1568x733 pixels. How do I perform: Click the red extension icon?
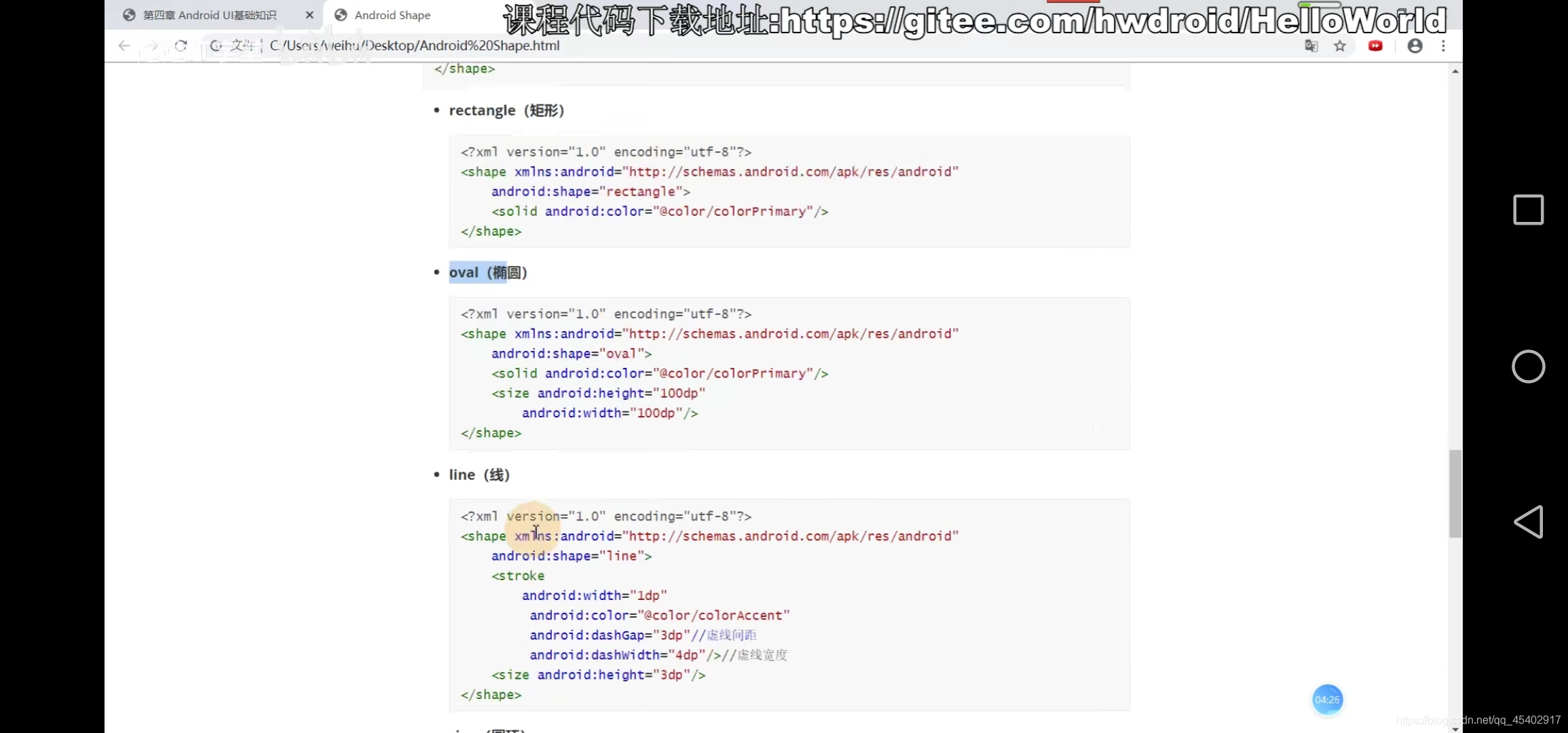coord(1375,45)
